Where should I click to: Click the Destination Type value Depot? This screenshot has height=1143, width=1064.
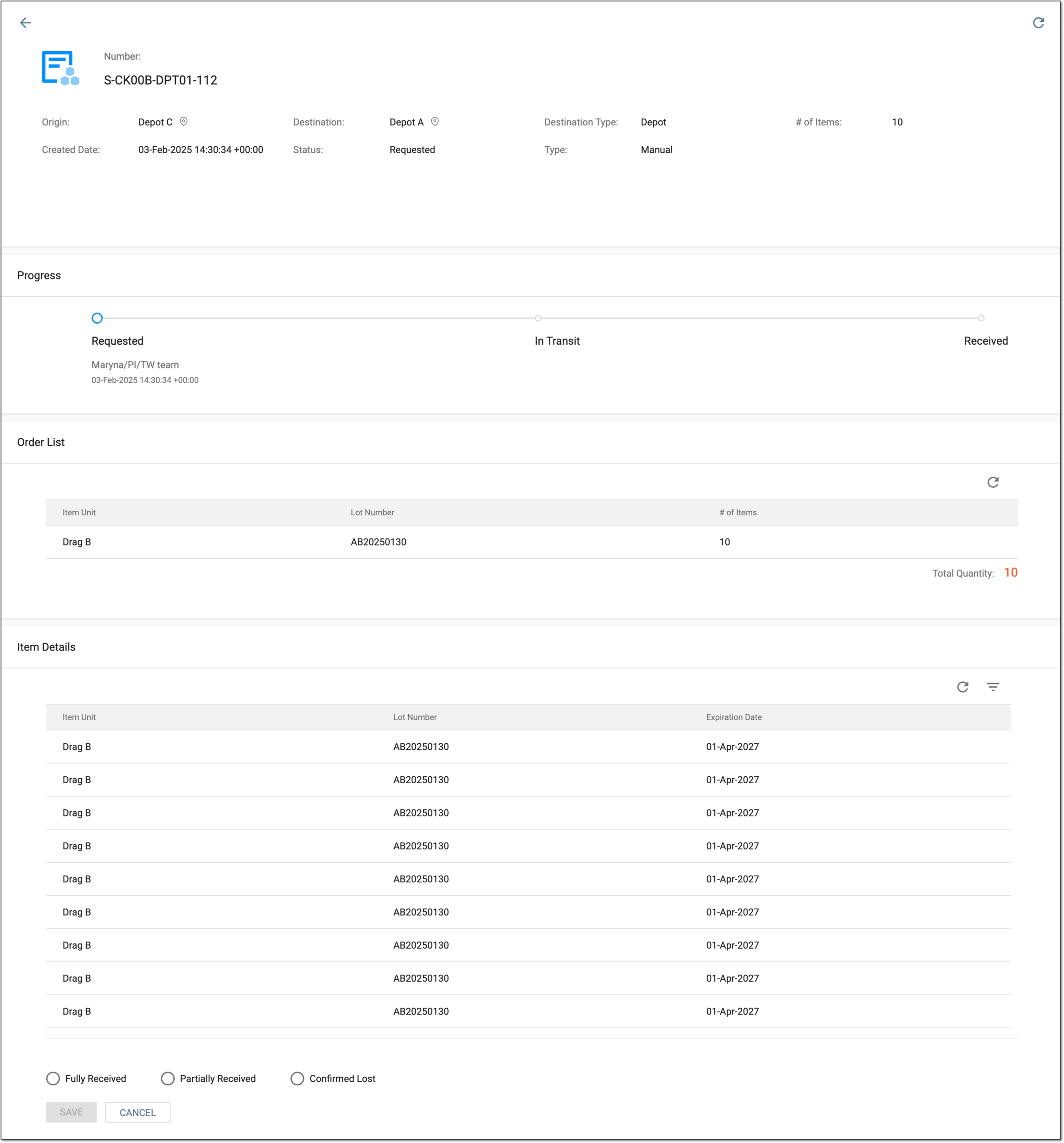tap(654, 122)
